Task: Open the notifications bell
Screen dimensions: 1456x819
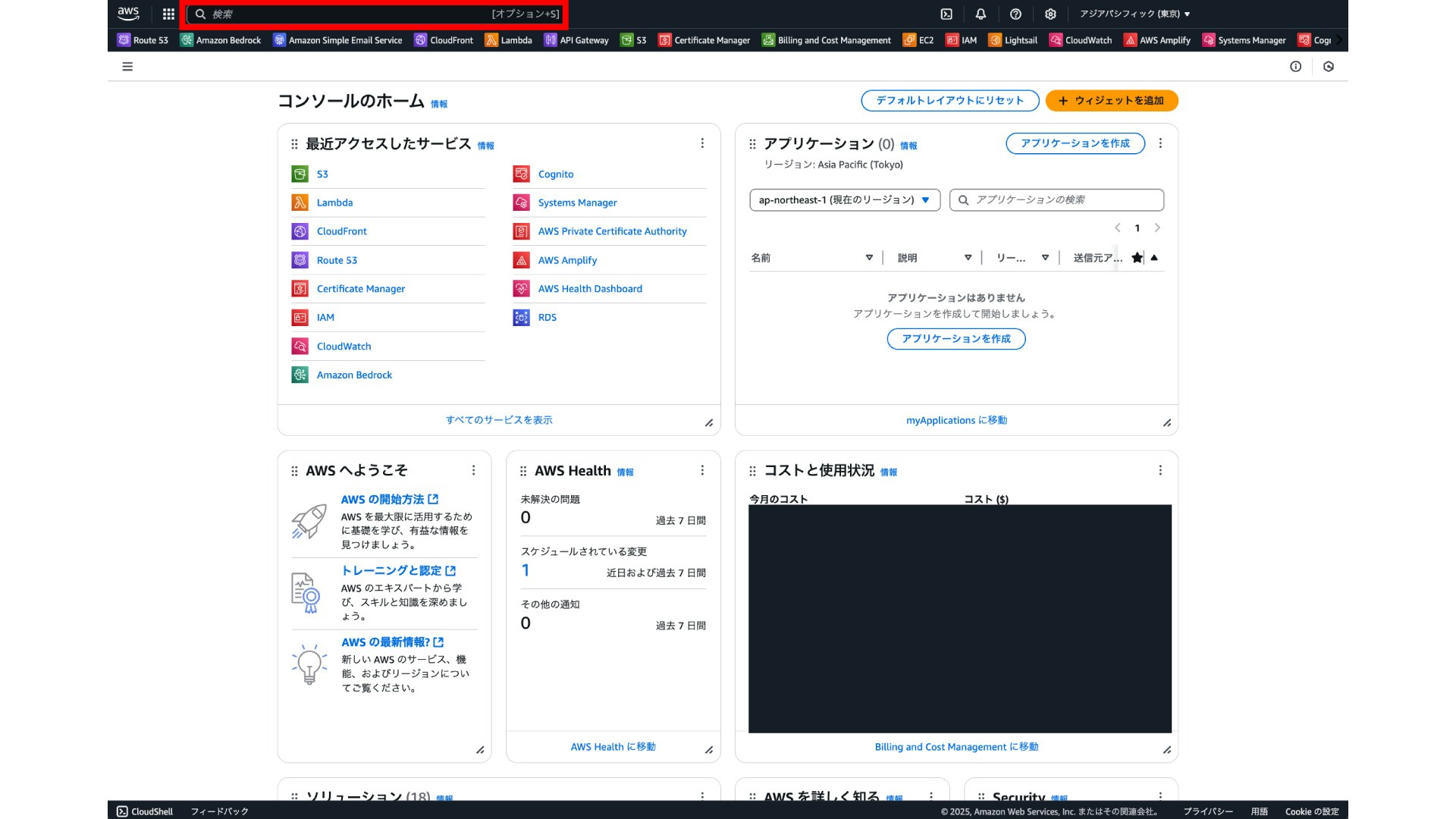Action: (x=981, y=14)
